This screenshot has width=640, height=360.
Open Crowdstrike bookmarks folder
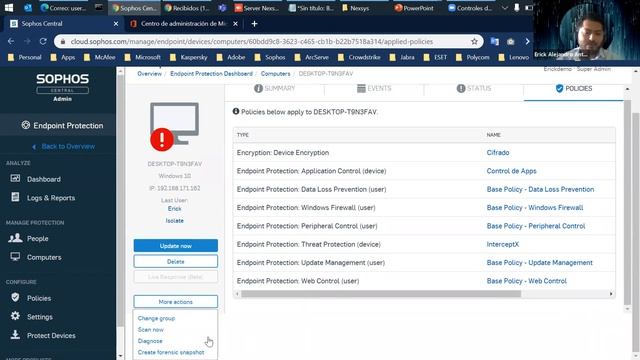click(359, 57)
